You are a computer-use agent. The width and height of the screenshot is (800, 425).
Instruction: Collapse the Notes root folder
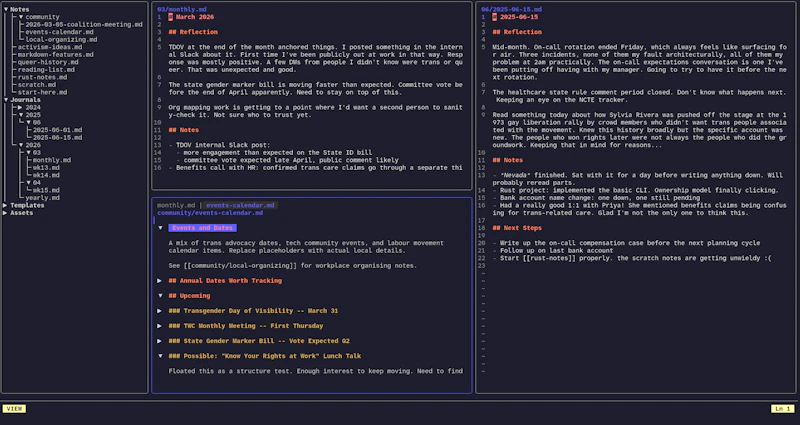pos(6,9)
